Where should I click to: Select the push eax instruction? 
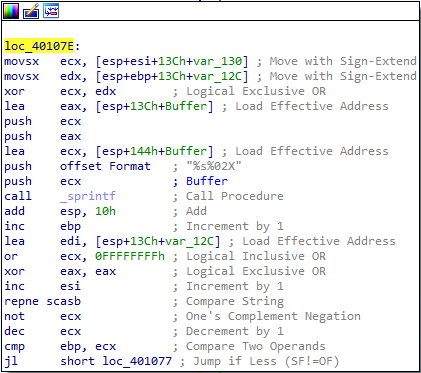pyautogui.click(x=42, y=137)
